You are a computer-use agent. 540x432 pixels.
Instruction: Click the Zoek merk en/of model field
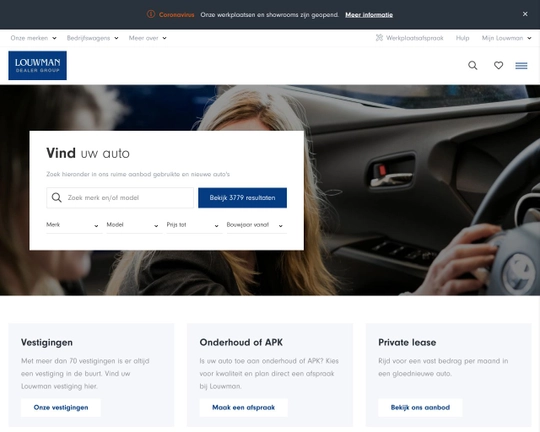click(120, 198)
